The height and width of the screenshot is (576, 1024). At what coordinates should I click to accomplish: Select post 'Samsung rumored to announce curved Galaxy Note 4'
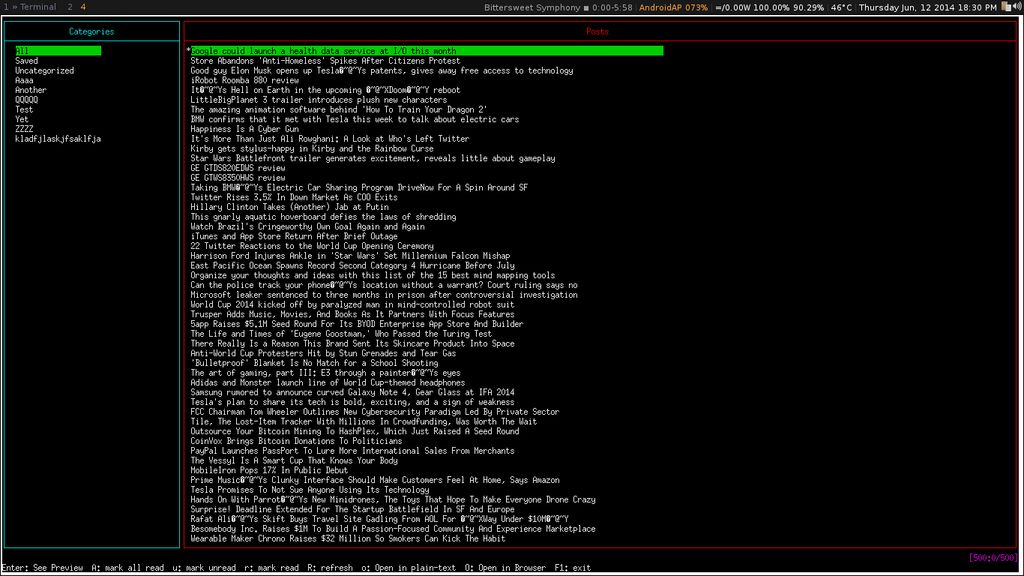(352, 393)
